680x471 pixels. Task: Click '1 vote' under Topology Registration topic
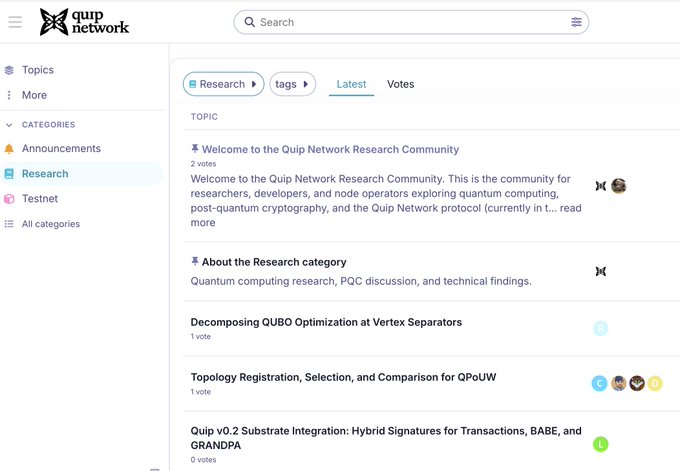point(200,392)
